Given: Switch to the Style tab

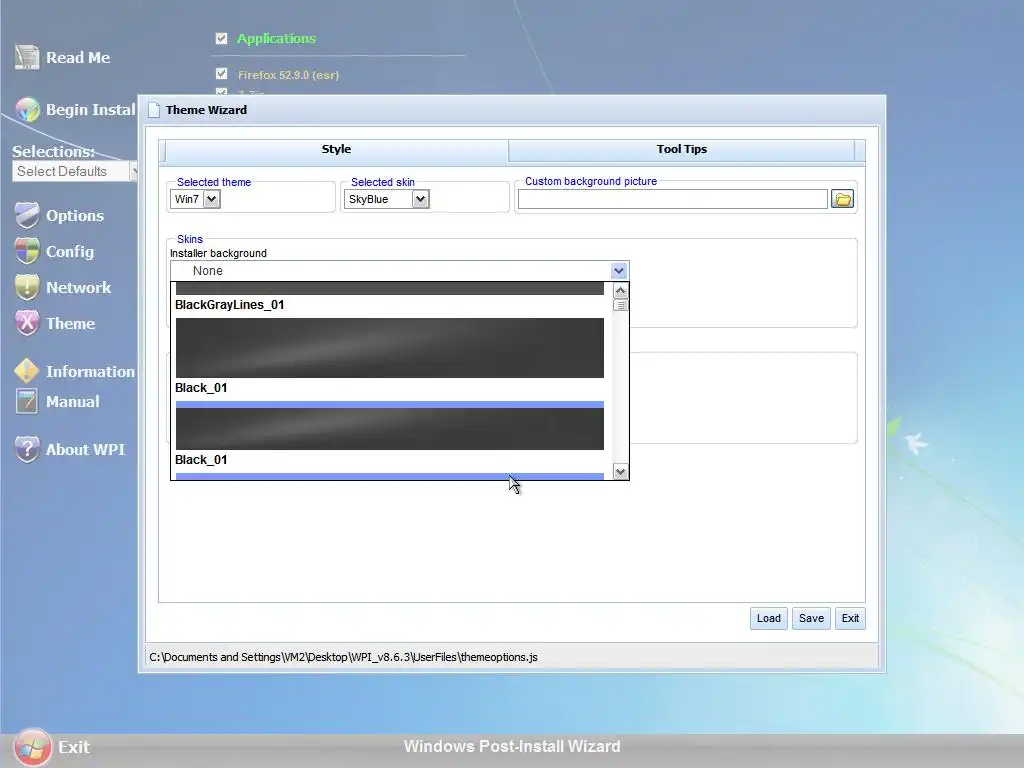Looking at the screenshot, I should click(x=336, y=149).
